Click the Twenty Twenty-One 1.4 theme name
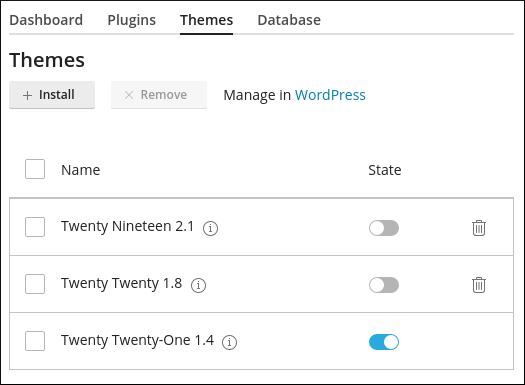Image resolution: width=525 pixels, height=385 pixels. tap(137, 340)
